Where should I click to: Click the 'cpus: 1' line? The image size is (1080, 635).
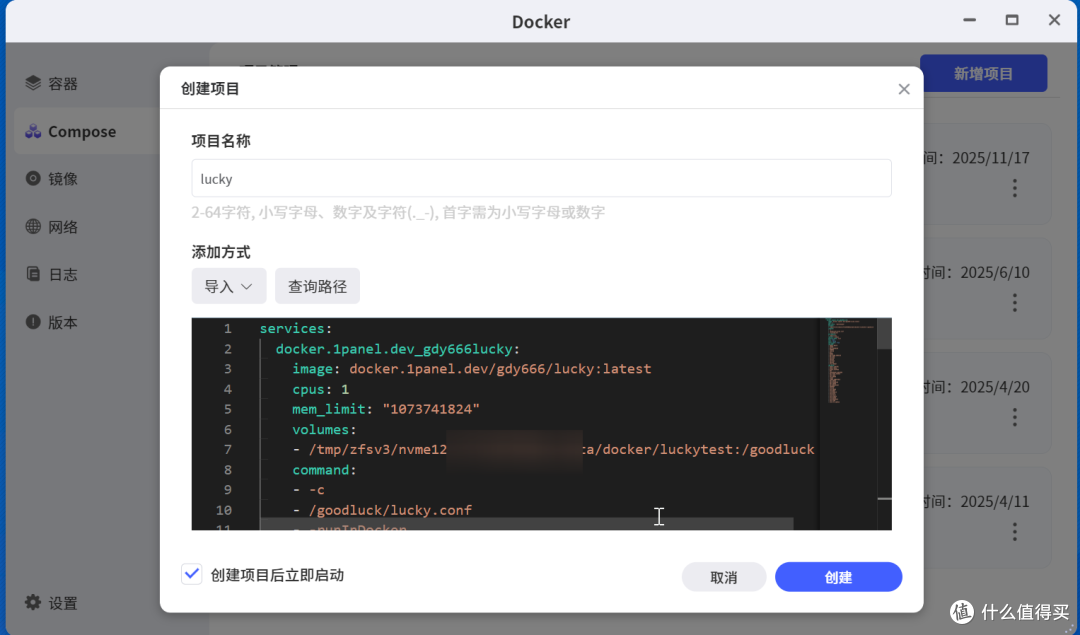tap(320, 389)
